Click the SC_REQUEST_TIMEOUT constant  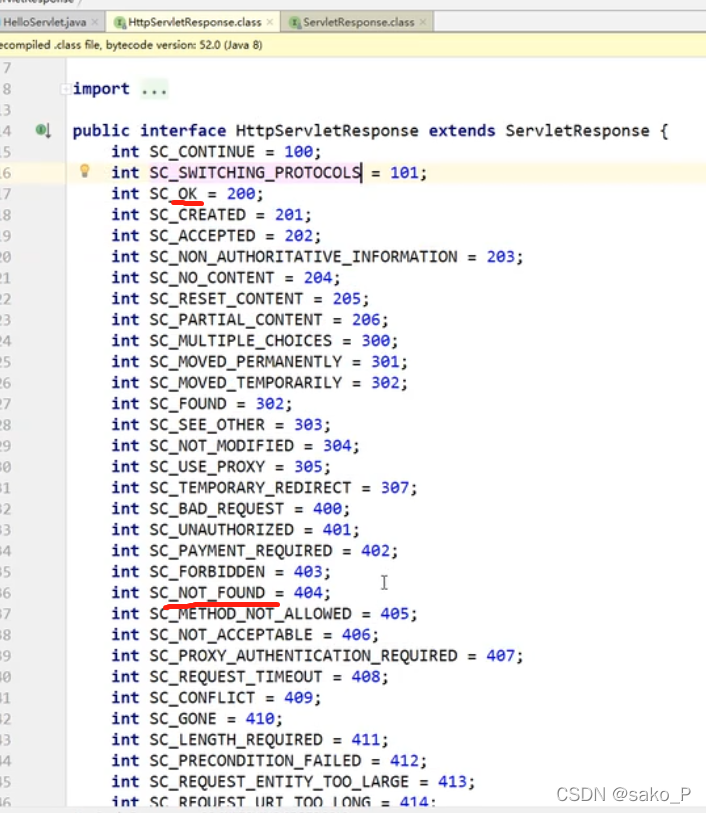(236, 677)
